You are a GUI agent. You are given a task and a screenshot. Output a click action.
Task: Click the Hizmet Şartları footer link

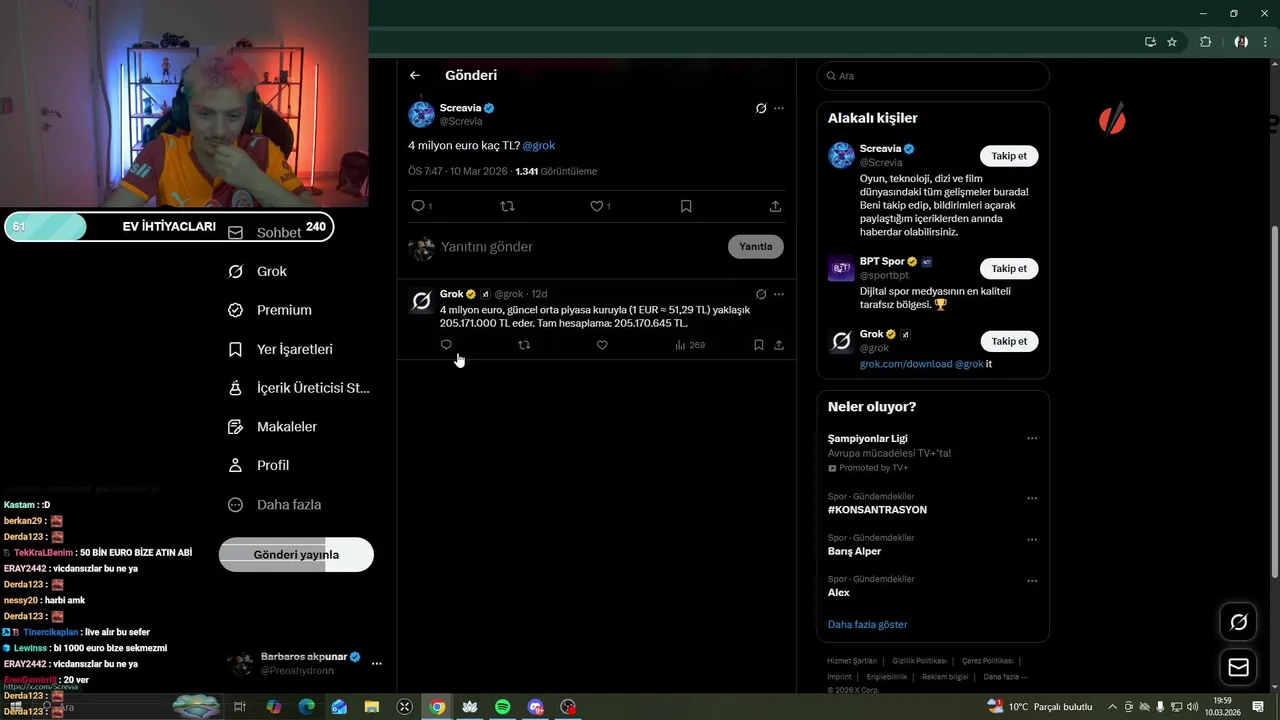point(852,661)
